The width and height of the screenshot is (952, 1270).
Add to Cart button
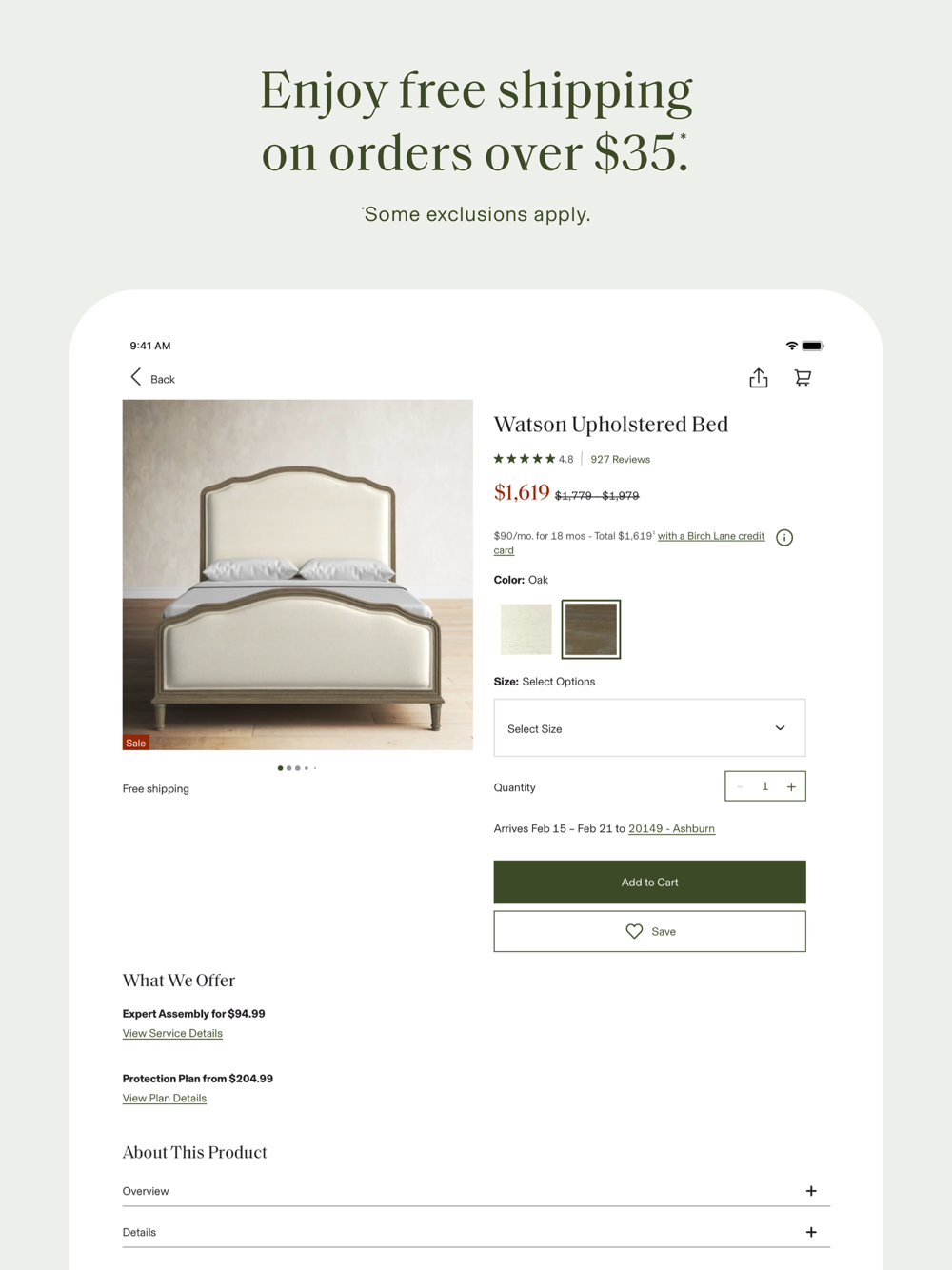[x=649, y=883]
